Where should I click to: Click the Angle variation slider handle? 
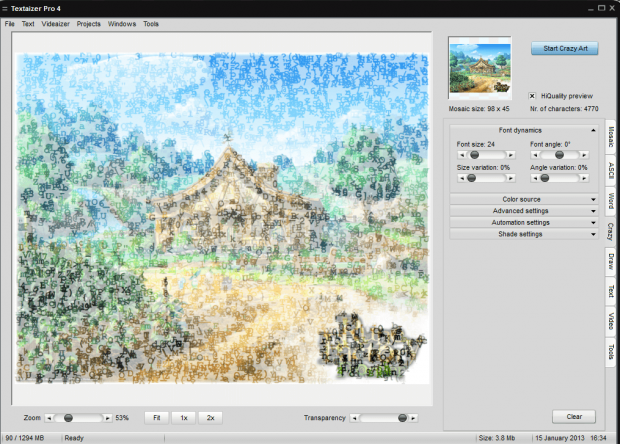click(x=545, y=178)
